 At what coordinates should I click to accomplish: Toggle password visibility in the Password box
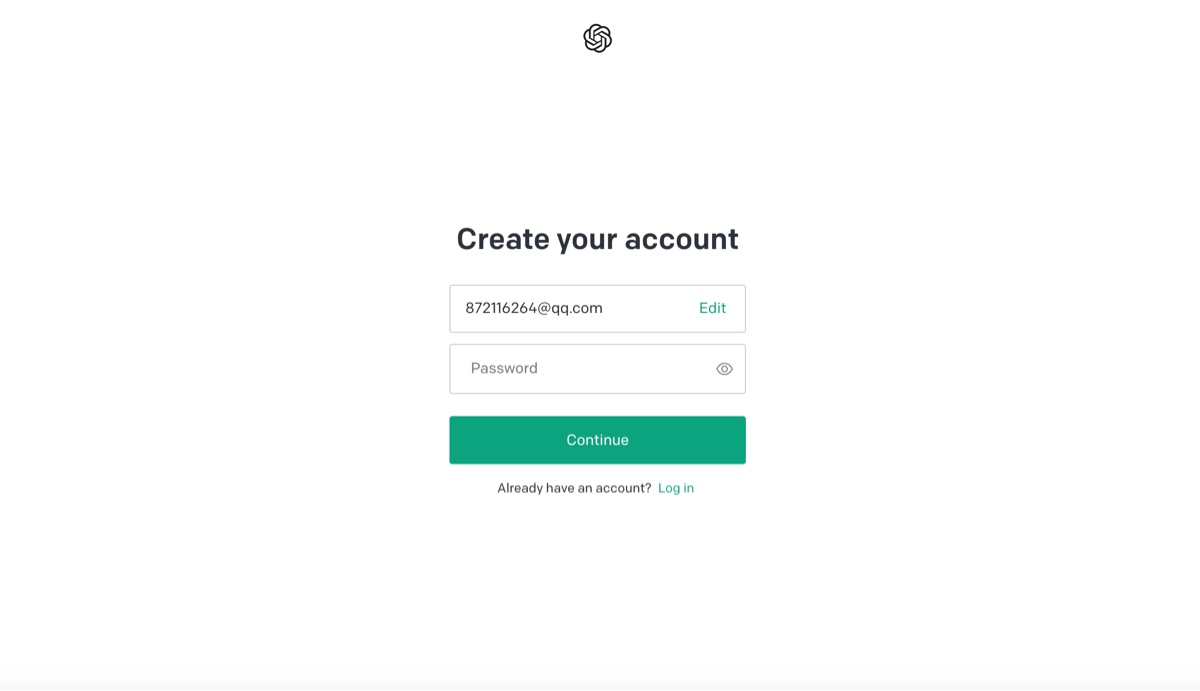tap(724, 369)
